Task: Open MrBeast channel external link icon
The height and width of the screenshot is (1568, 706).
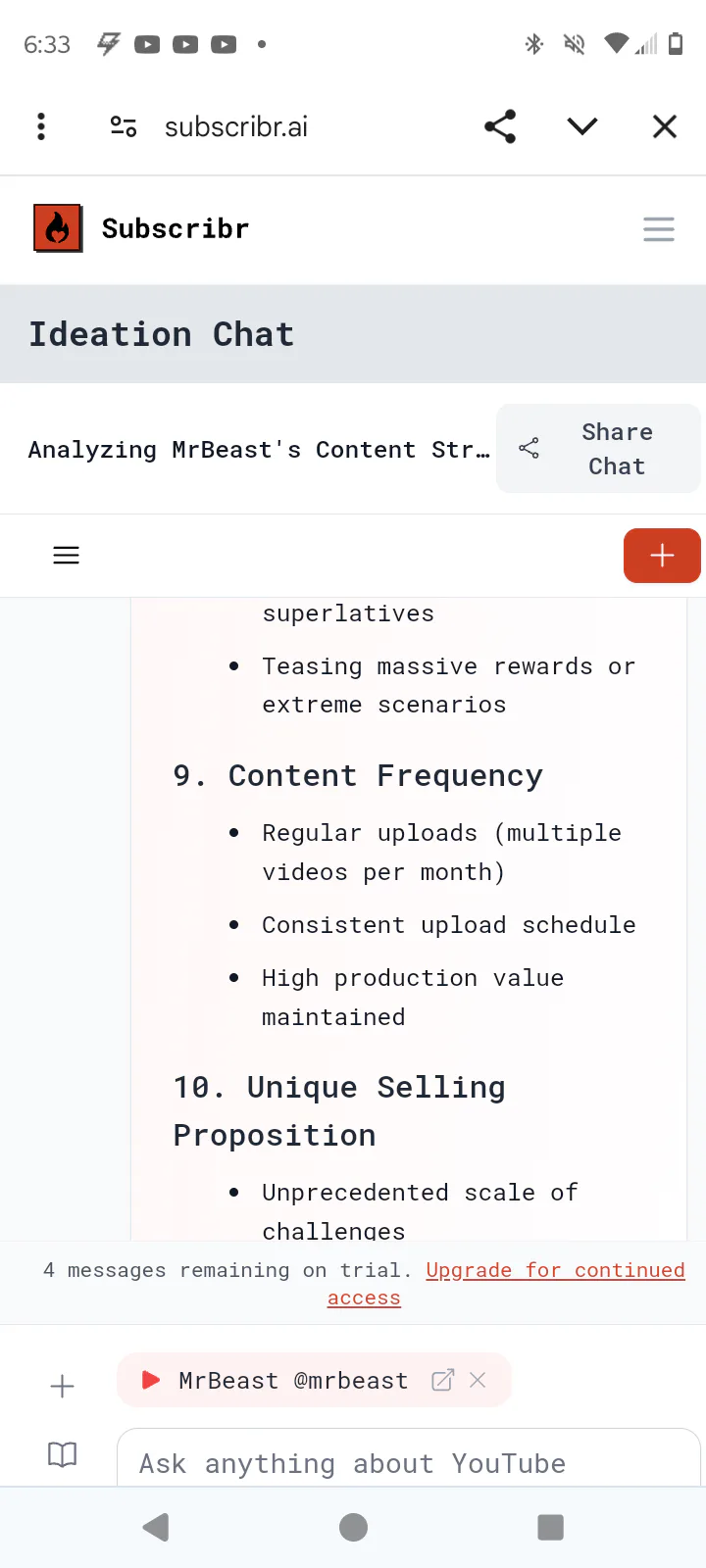Action: [x=443, y=1380]
